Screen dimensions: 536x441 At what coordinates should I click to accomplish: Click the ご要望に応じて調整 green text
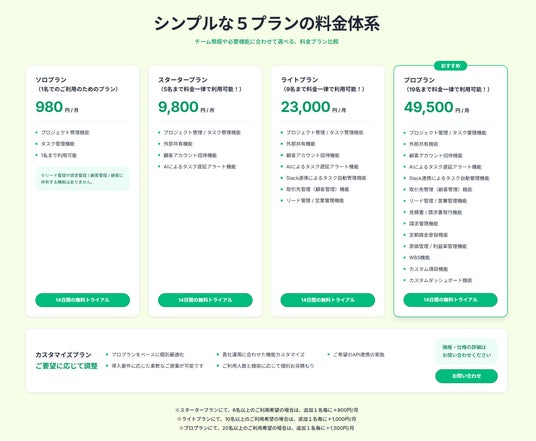pyautogui.click(x=66, y=366)
